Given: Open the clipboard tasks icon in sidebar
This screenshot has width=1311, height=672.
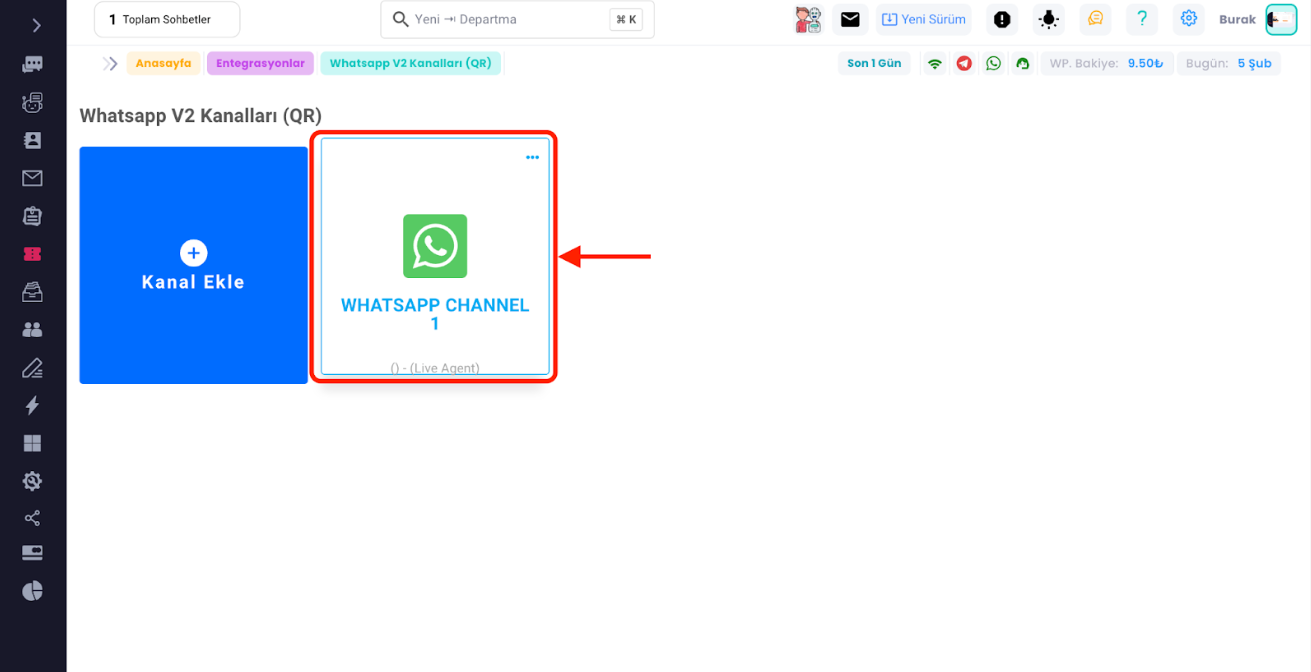Looking at the screenshot, I should 32,215.
